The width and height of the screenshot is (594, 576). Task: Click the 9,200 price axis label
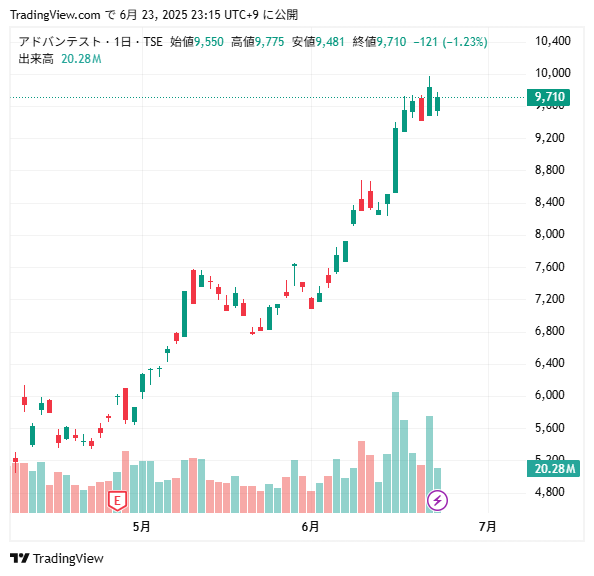coord(549,137)
